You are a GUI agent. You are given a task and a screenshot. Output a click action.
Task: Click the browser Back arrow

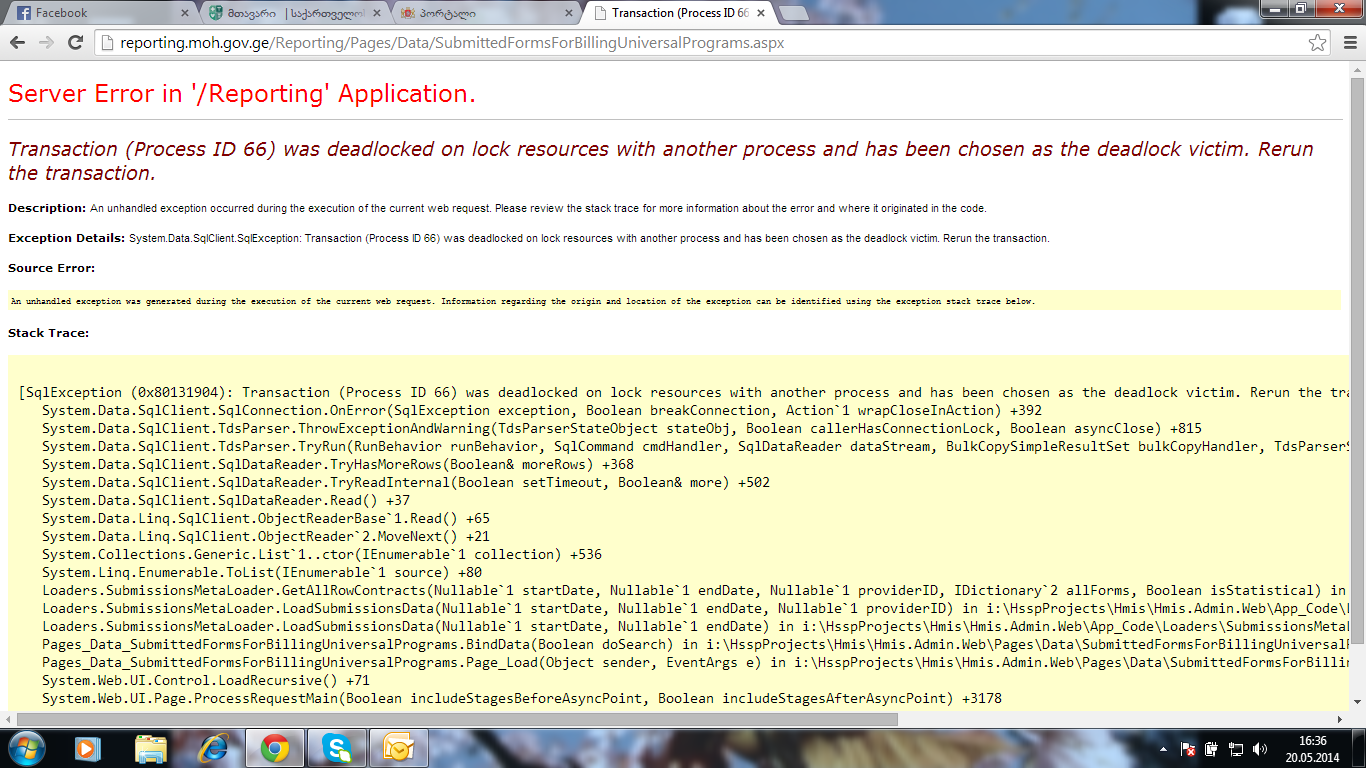[x=17, y=43]
